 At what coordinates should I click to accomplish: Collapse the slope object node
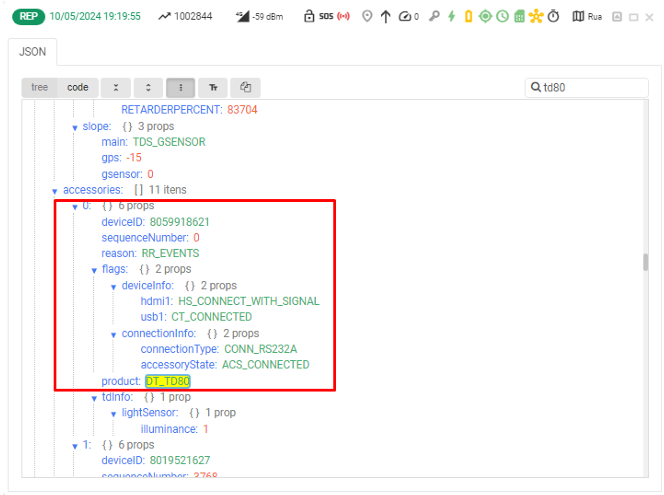pos(74,127)
